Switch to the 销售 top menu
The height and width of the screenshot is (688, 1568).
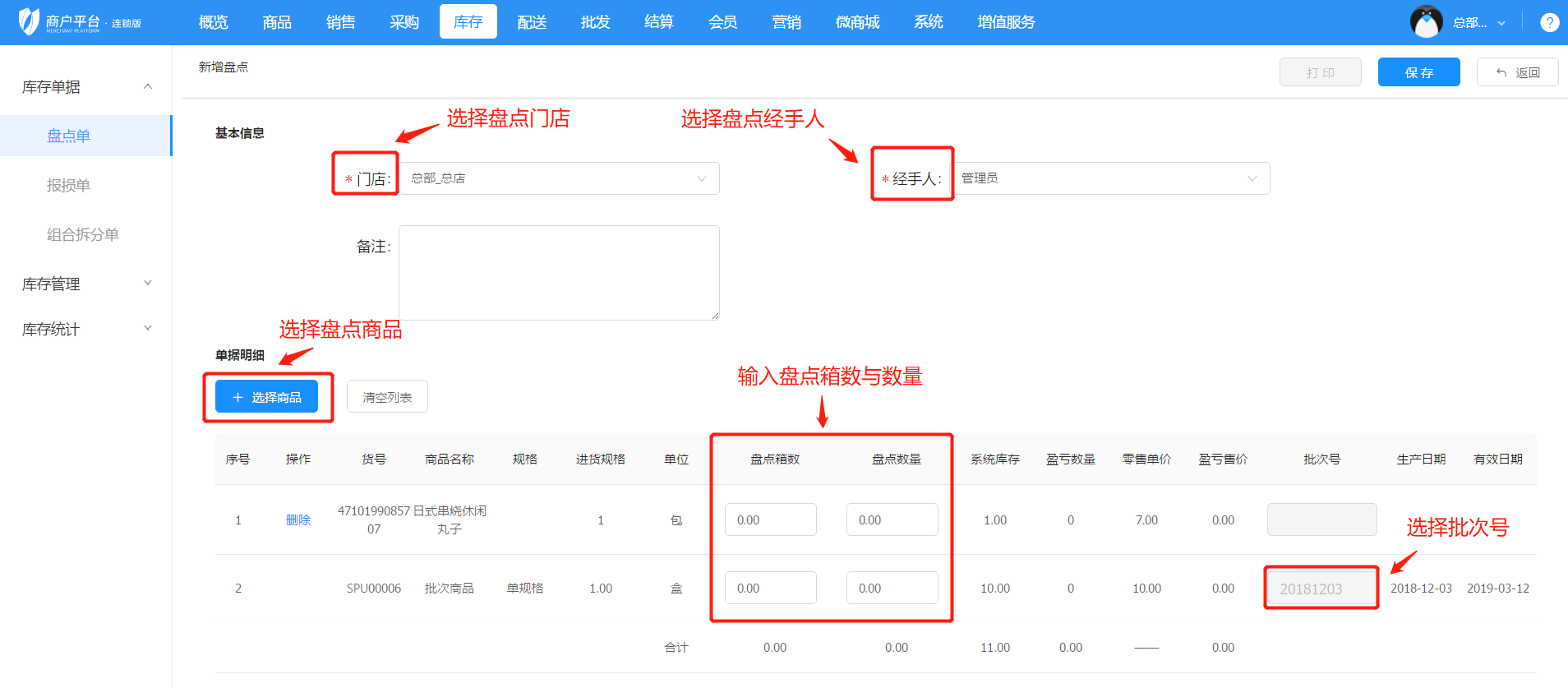pos(340,22)
